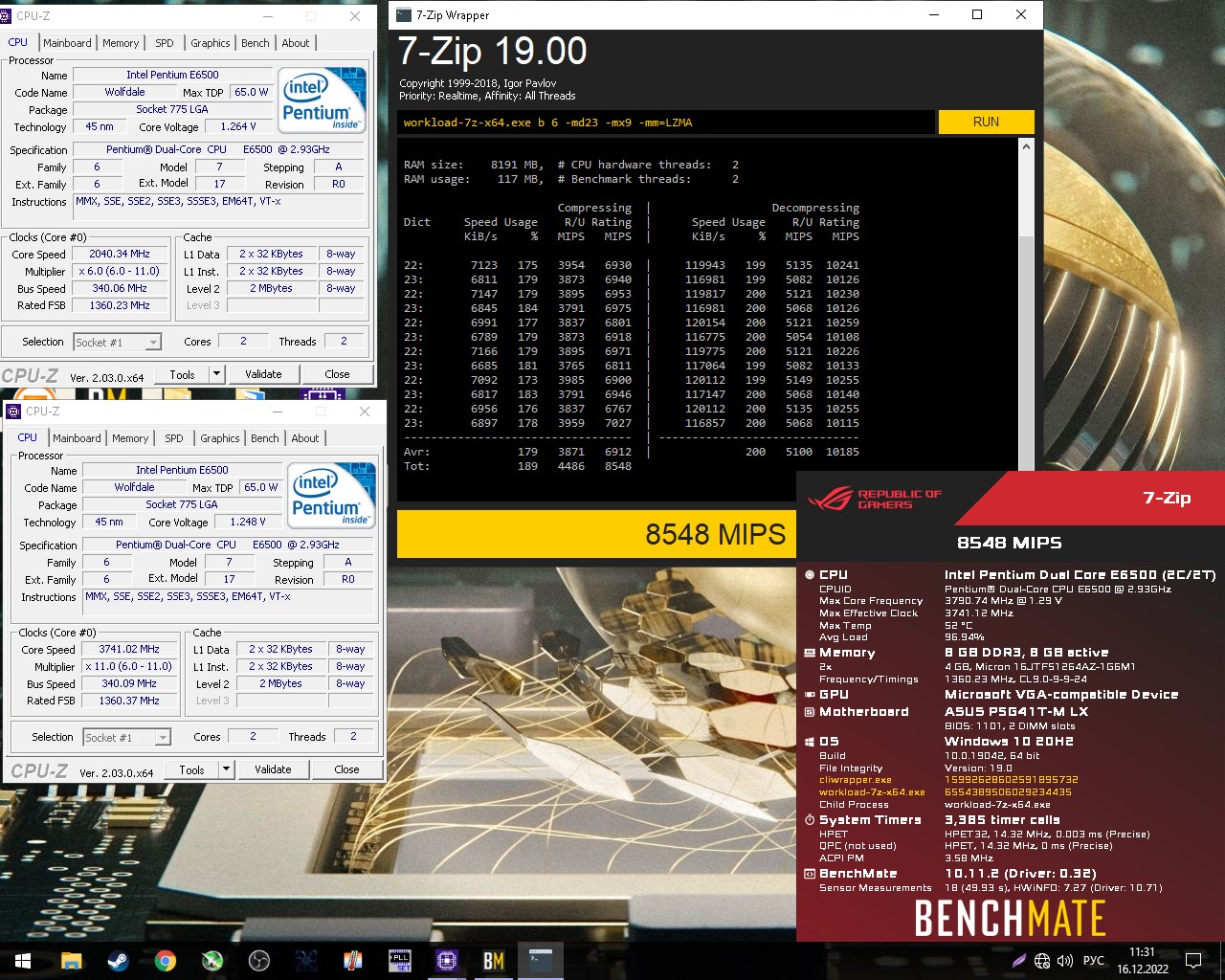Open the thermometer monitoring app in the taskbar
The height and width of the screenshot is (980, 1225).
(352, 961)
